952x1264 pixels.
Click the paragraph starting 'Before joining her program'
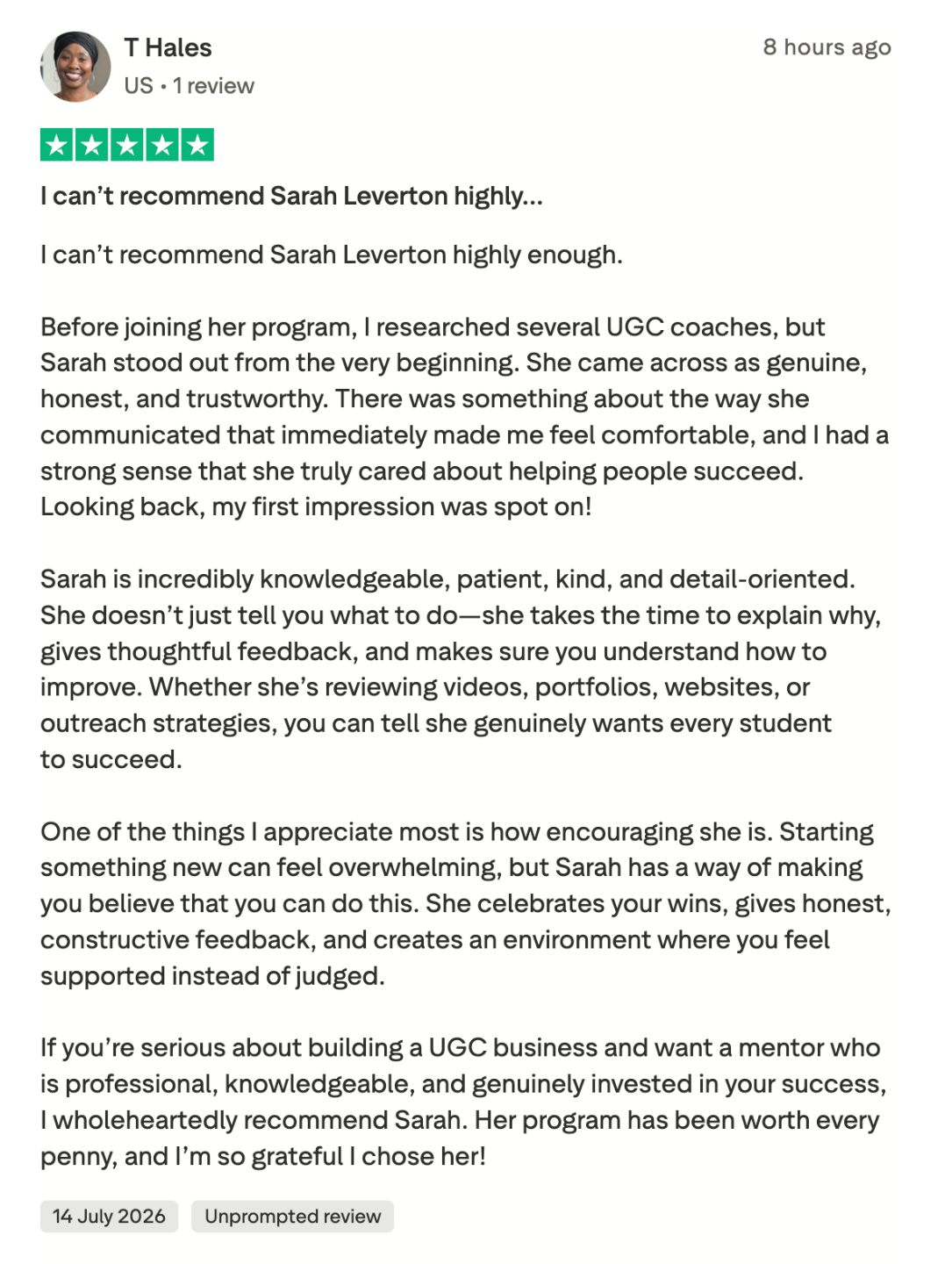[x=465, y=417]
